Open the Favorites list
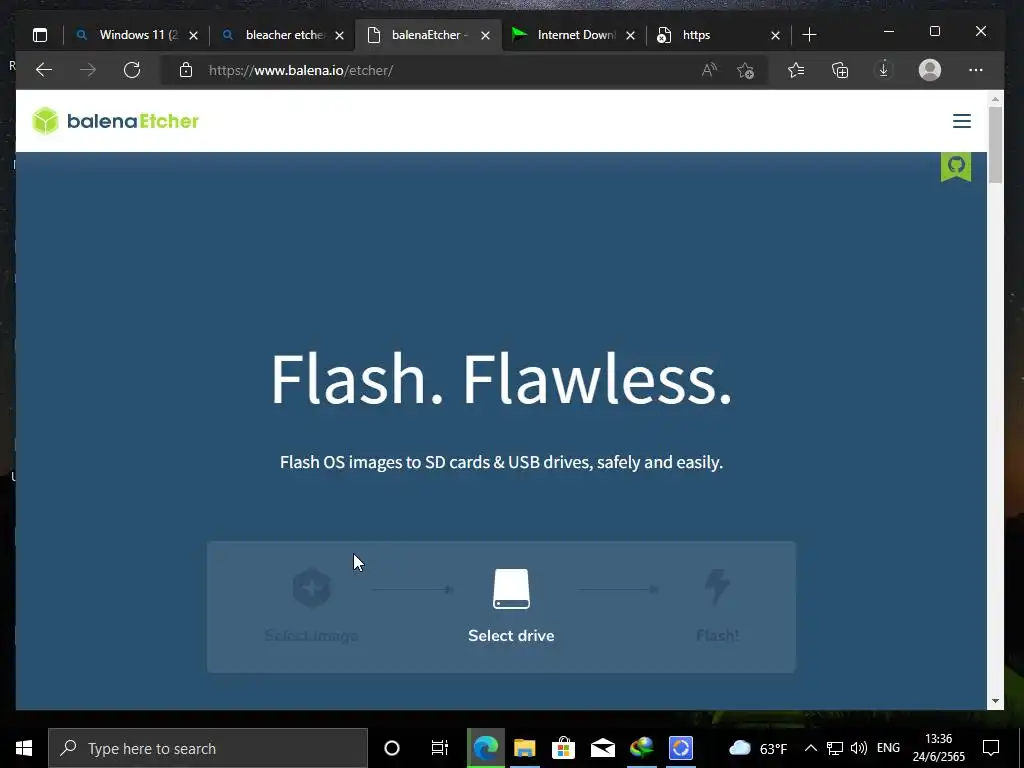Image resolution: width=1024 pixels, height=768 pixels. point(795,70)
